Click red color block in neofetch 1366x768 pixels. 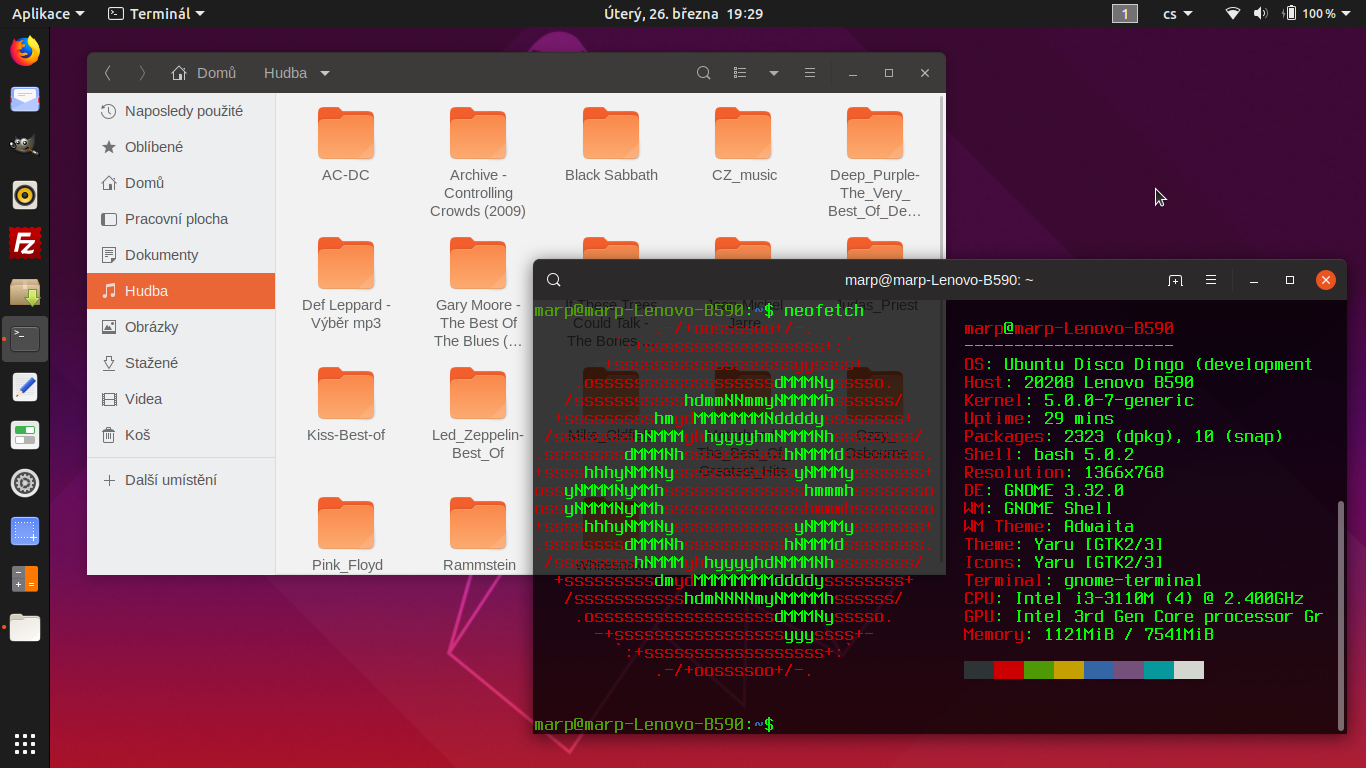tap(1009, 669)
